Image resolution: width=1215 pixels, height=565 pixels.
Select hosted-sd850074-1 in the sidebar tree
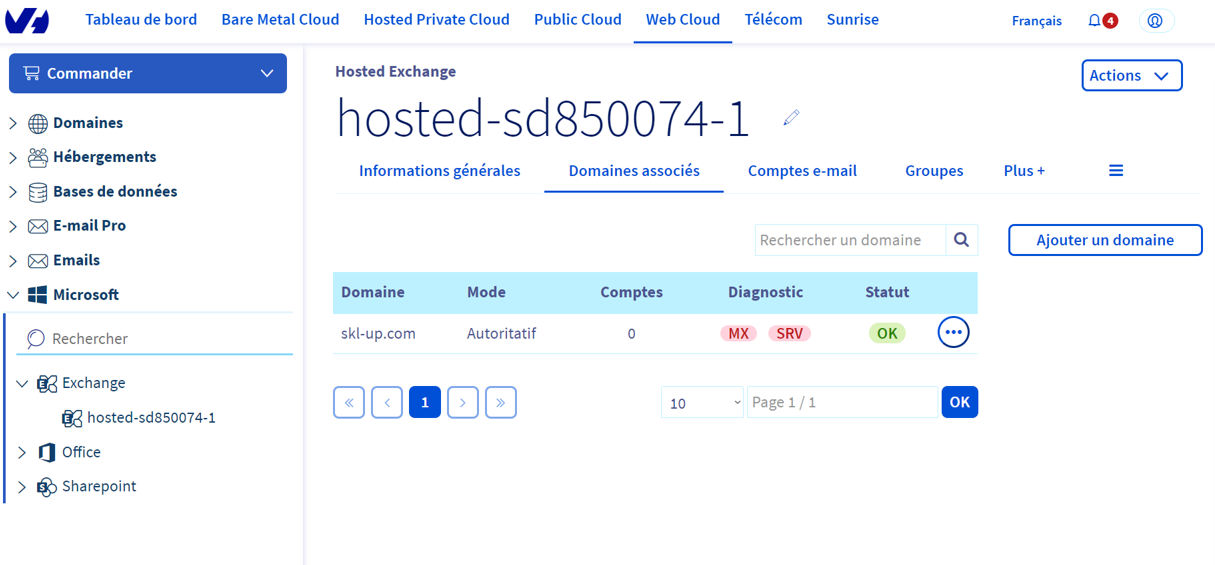[151, 418]
